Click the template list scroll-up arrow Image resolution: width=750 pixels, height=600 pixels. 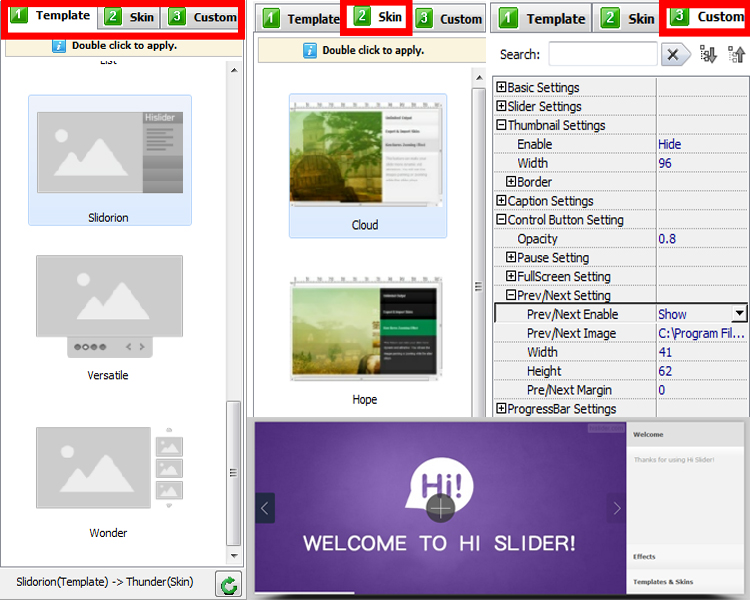[234, 70]
